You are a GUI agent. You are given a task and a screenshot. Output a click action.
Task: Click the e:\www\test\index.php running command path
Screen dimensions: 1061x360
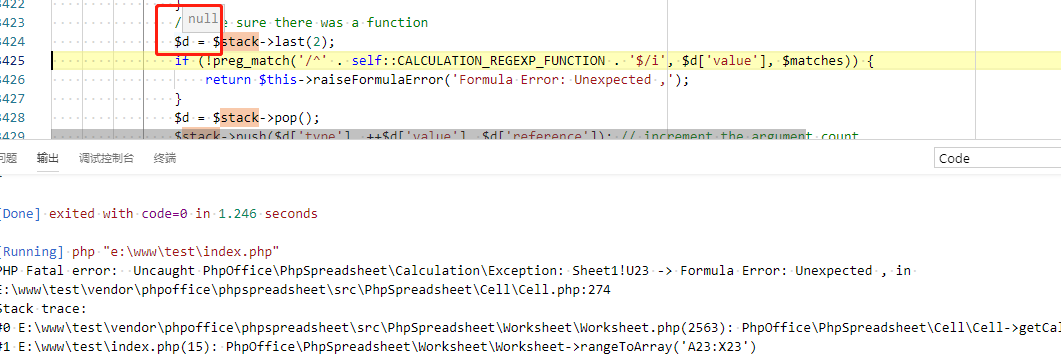pos(191,252)
